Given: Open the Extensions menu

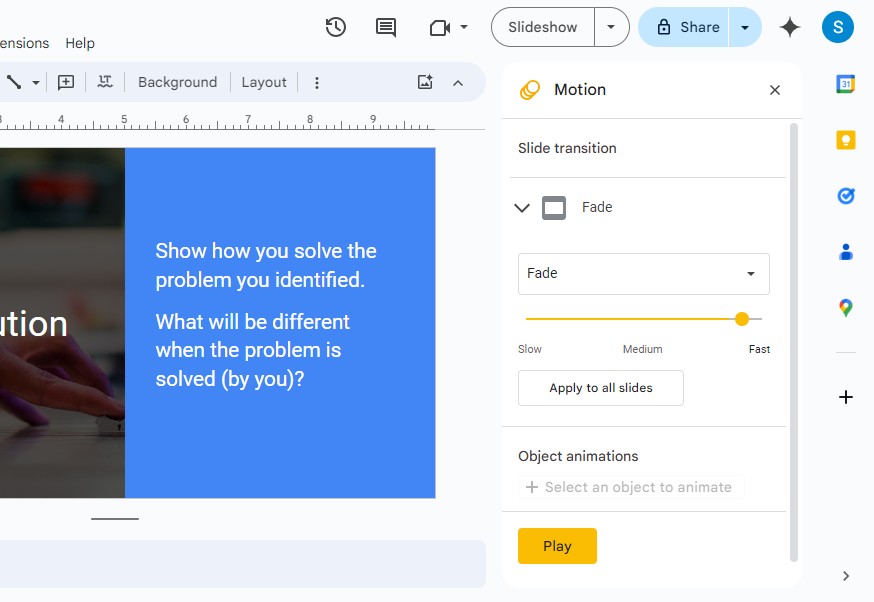Looking at the screenshot, I should 25,43.
